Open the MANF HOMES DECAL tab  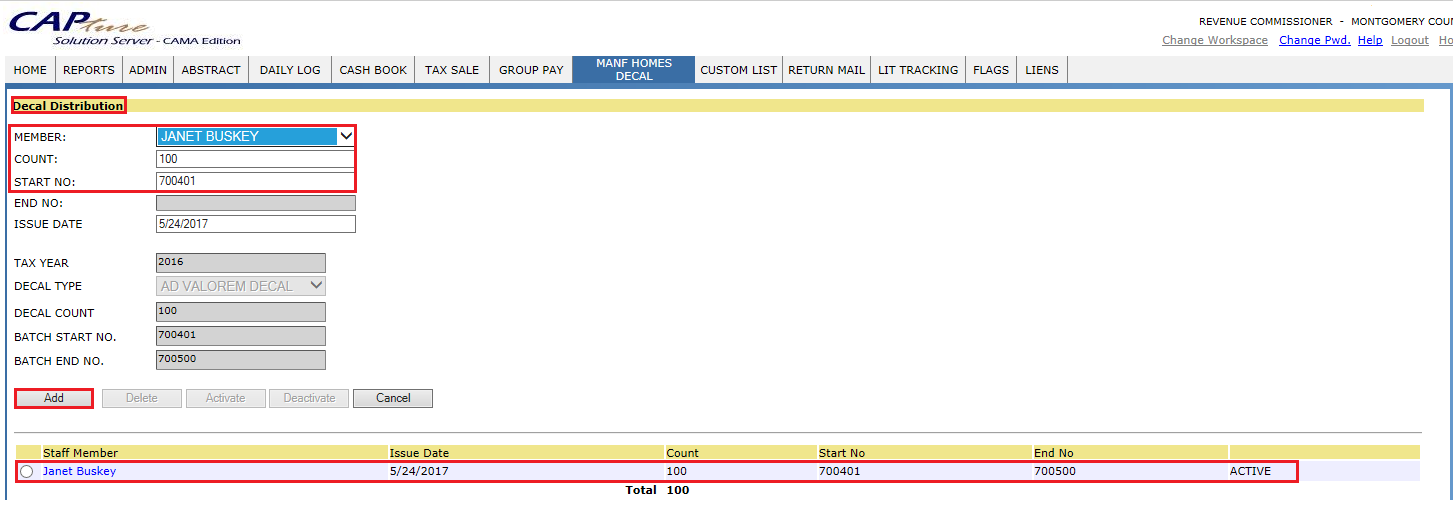point(633,70)
